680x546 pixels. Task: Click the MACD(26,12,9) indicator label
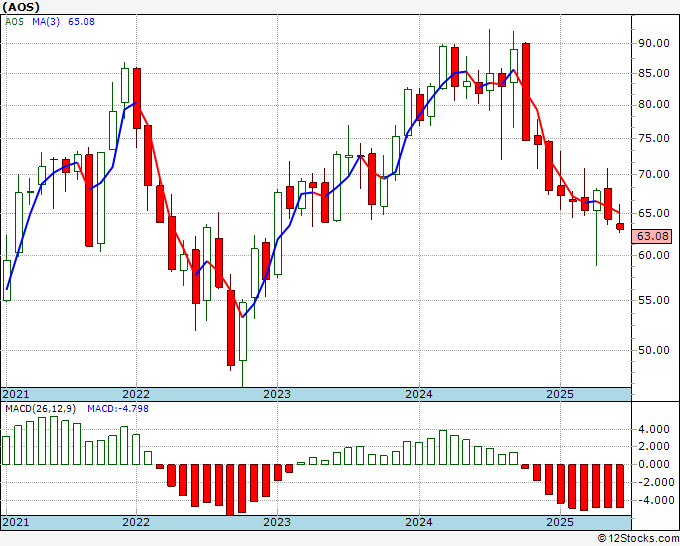41,409
